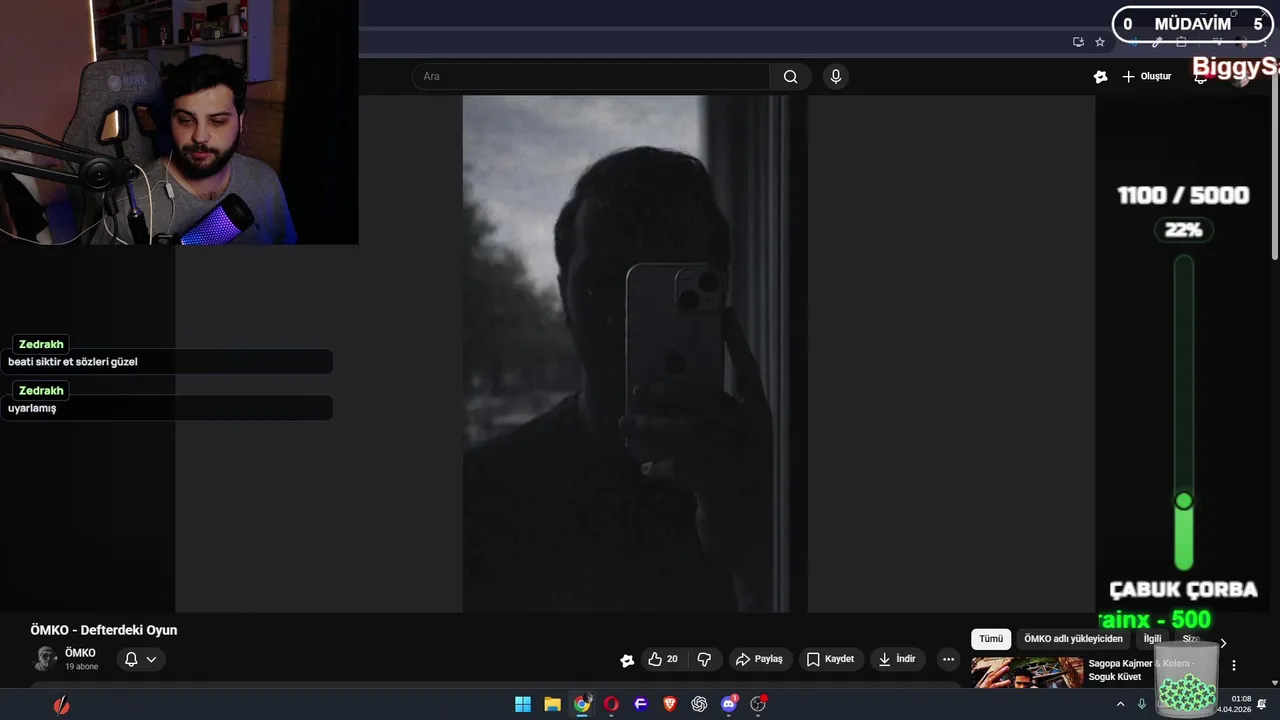Select the Tümü filter chip

(x=991, y=639)
